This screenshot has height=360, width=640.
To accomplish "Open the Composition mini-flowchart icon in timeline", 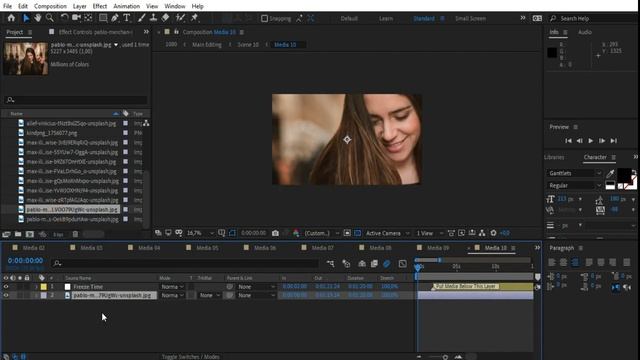I will (330, 264).
